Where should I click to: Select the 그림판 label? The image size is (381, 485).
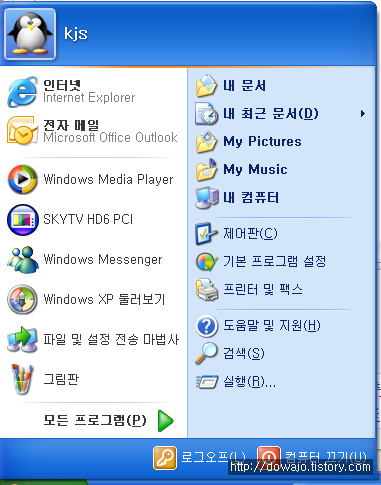point(61,379)
